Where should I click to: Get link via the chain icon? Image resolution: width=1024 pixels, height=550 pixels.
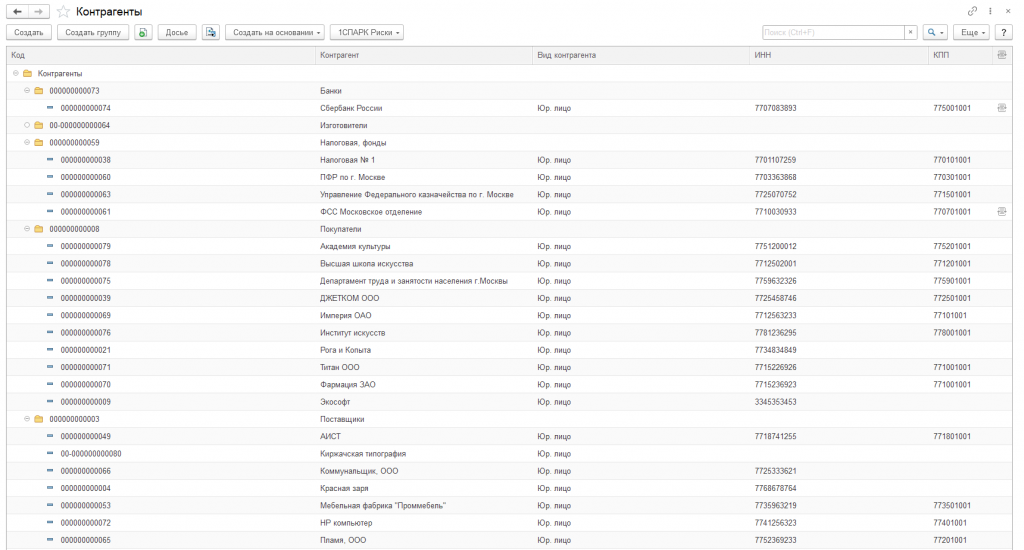(972, 11)
